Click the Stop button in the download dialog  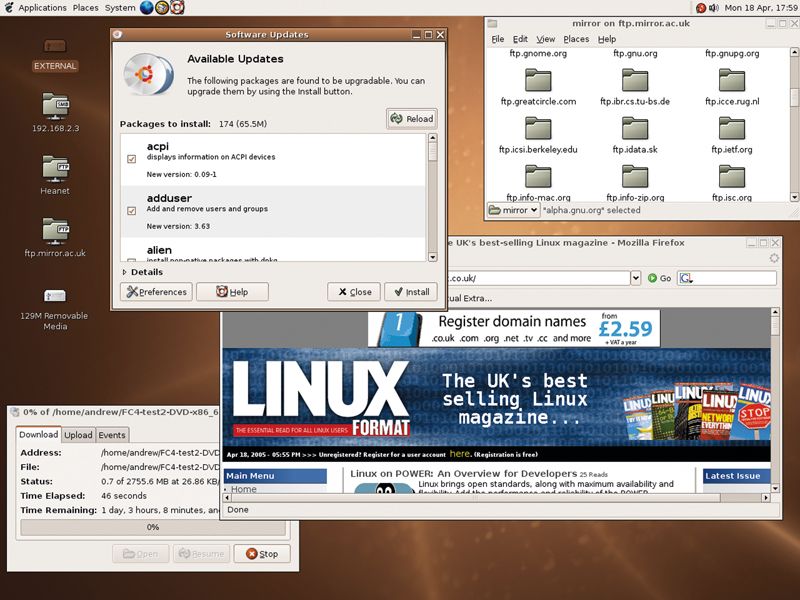point(262,554)
